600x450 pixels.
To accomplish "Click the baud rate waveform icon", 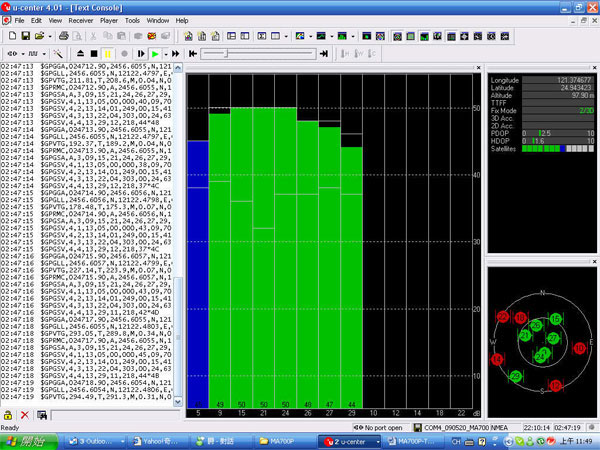I will tap(33, 54).
